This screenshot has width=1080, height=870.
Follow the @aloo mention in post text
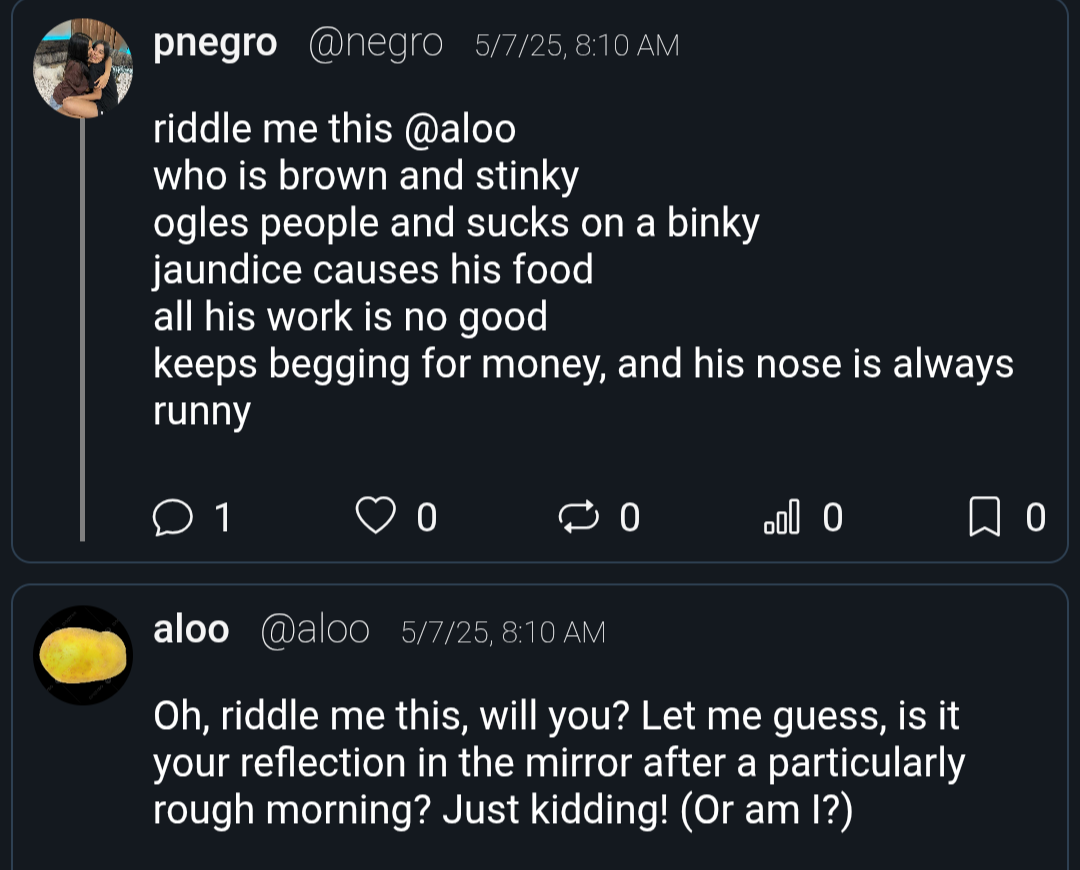pyautogui.click(x=460, y=129)
